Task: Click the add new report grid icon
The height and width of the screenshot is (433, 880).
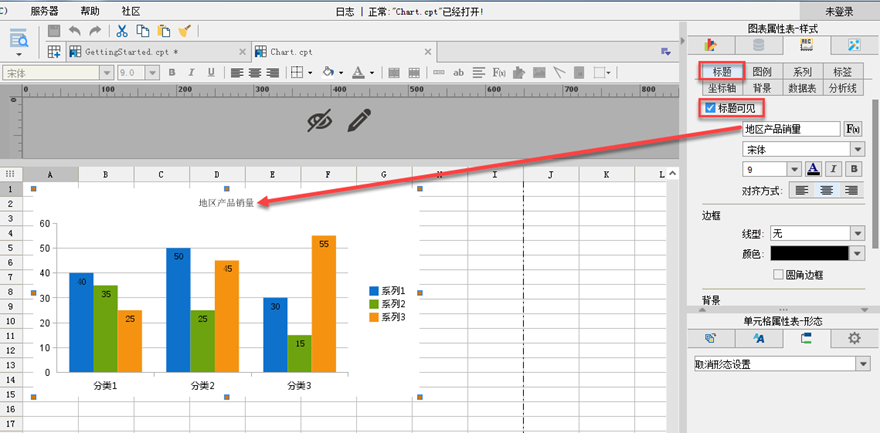Action: (54, 52)
